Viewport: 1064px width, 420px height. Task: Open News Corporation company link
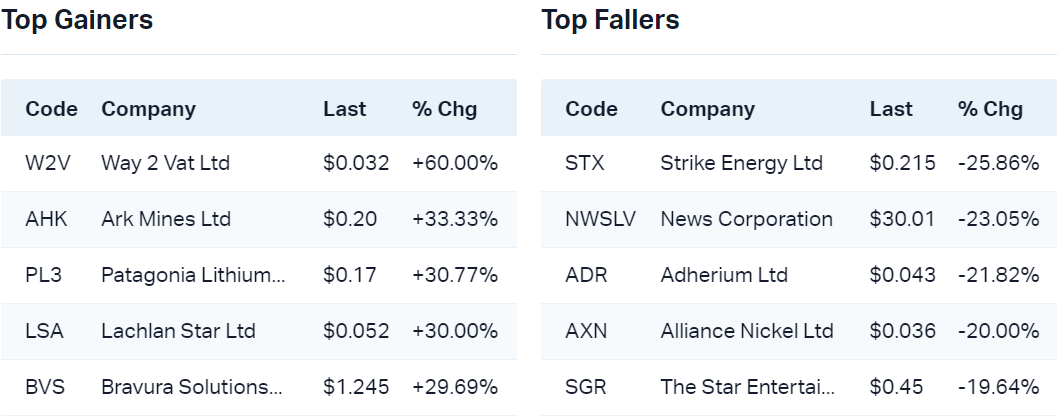746,218
